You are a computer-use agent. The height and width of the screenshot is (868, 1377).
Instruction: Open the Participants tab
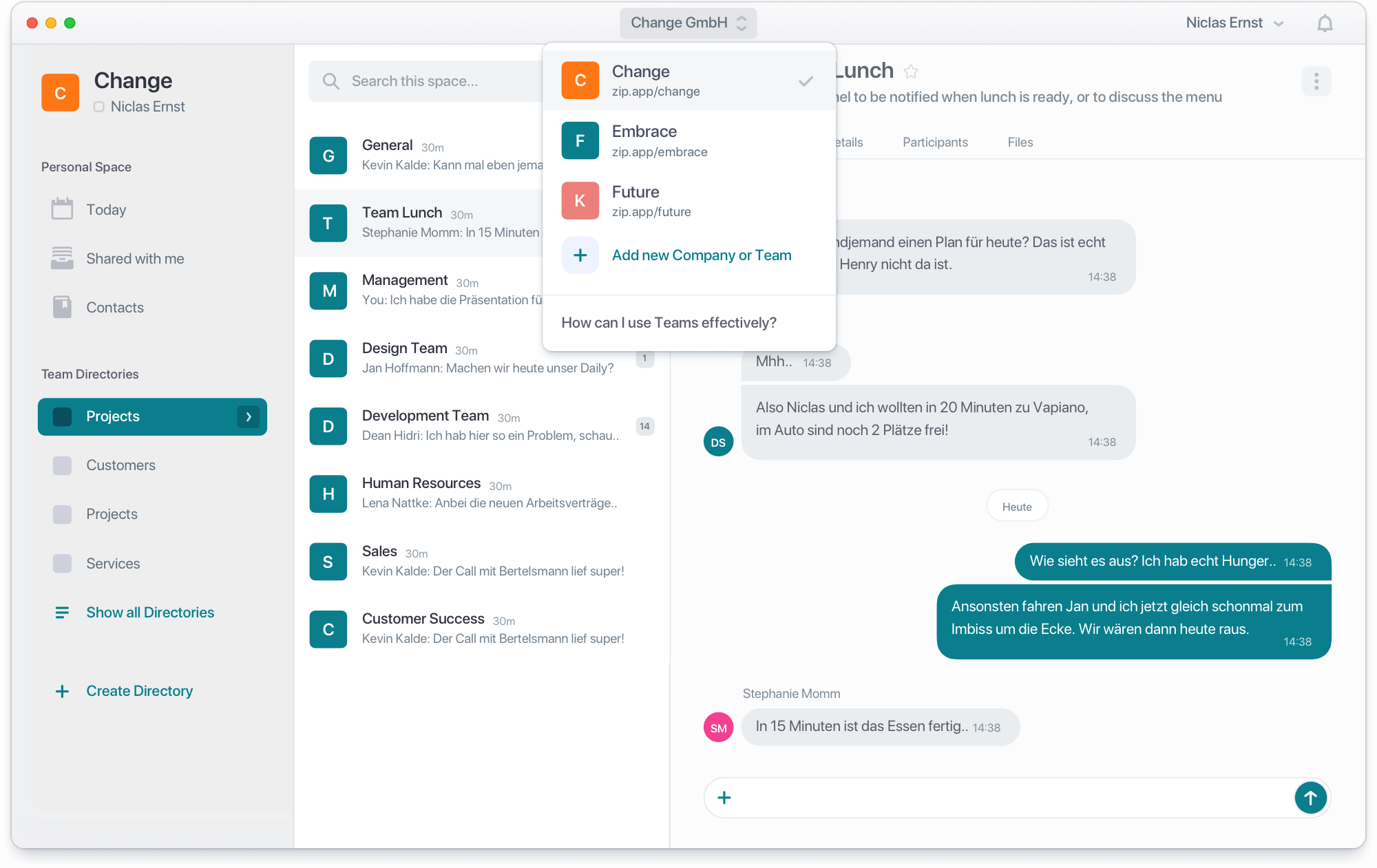click(x=934, y=142)
